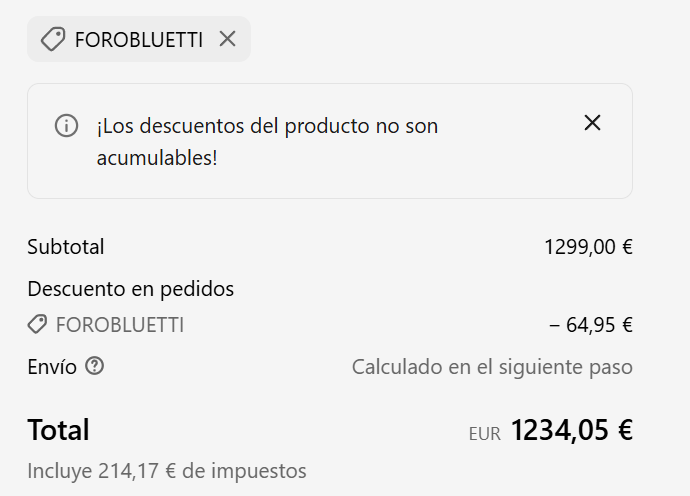Click the FOROBLUETTI text under Descuento en pedidos
Viewport: 690px width, 496px height.
pyautogui.click(x=120, y=325)
